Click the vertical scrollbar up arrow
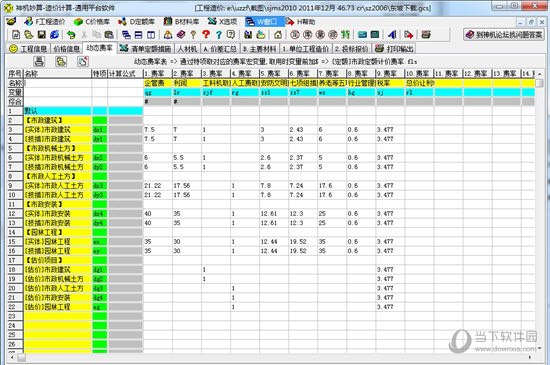The image size is (550, 365). pos(539,74)
